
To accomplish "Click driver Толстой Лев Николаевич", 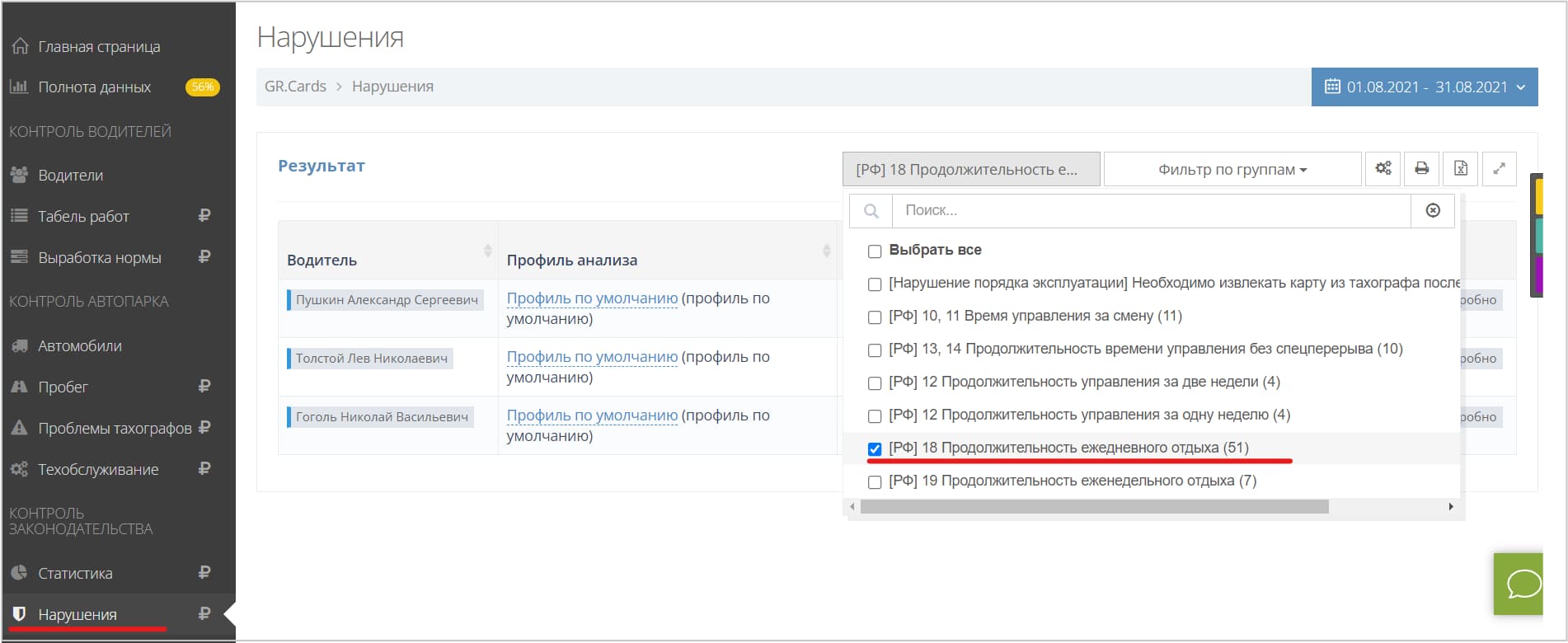I will tap(371, 359).
